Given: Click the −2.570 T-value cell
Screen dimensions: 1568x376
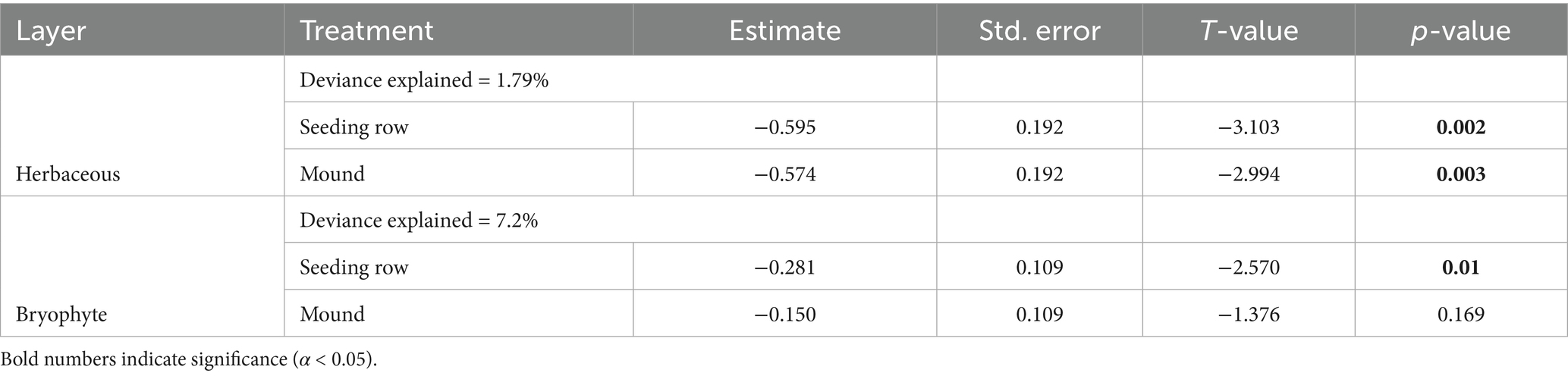Looking at the screenshot, I should pyautogui.click(x=1249, y=267).
